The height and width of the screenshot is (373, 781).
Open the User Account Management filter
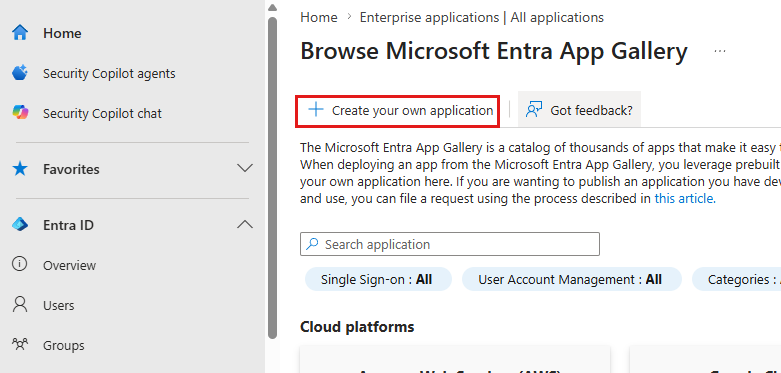[571, 279]
